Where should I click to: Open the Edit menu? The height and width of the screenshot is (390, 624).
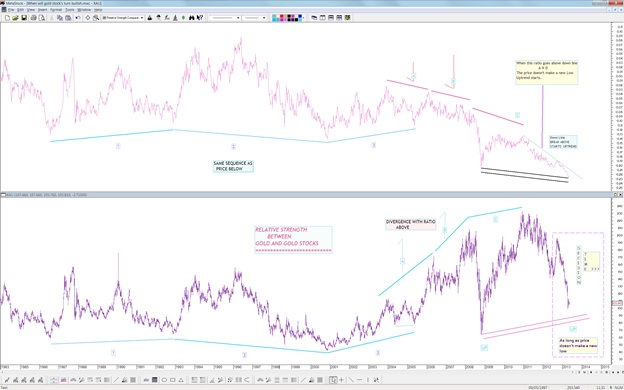click(x=20, y=10)
